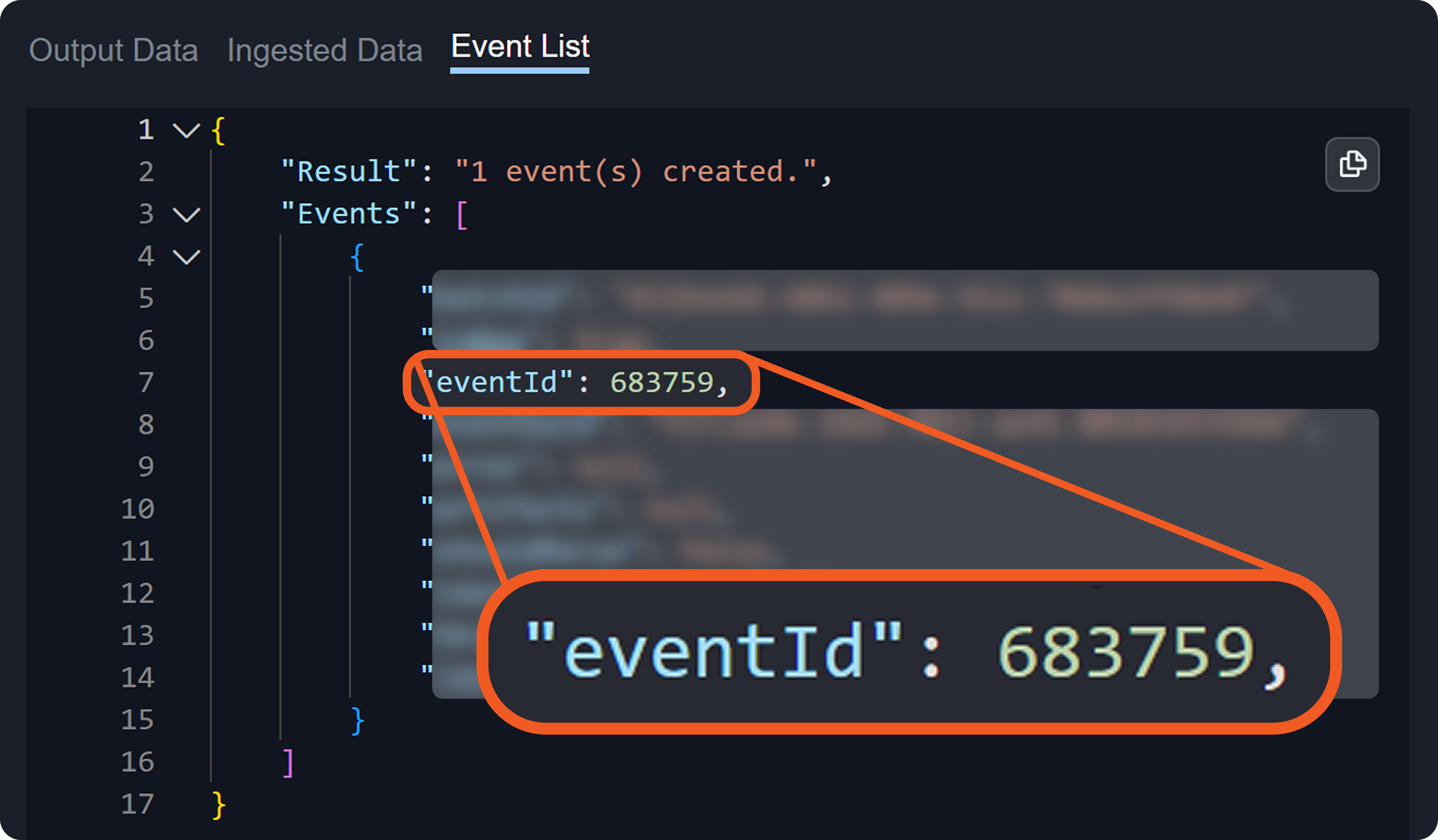Click line number 7 in the gutter

pyautogui.click(x=146, y=382)
